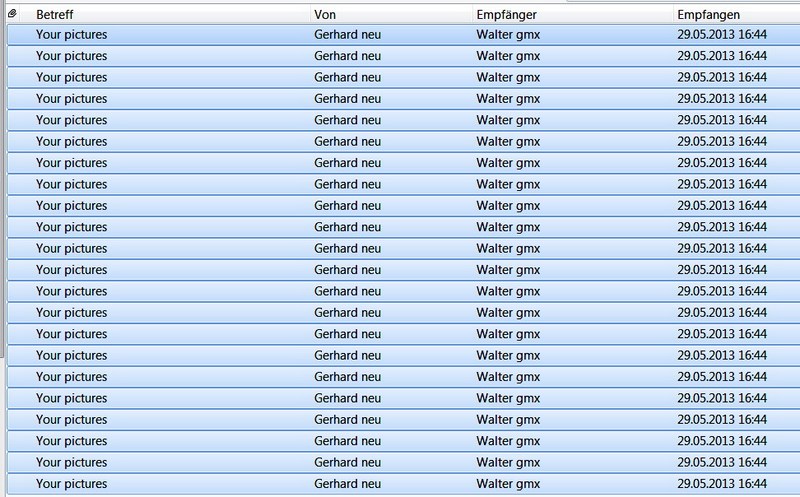Select the third "Your pictures" message from top
The image size is (800, 497).
[71, 77]
